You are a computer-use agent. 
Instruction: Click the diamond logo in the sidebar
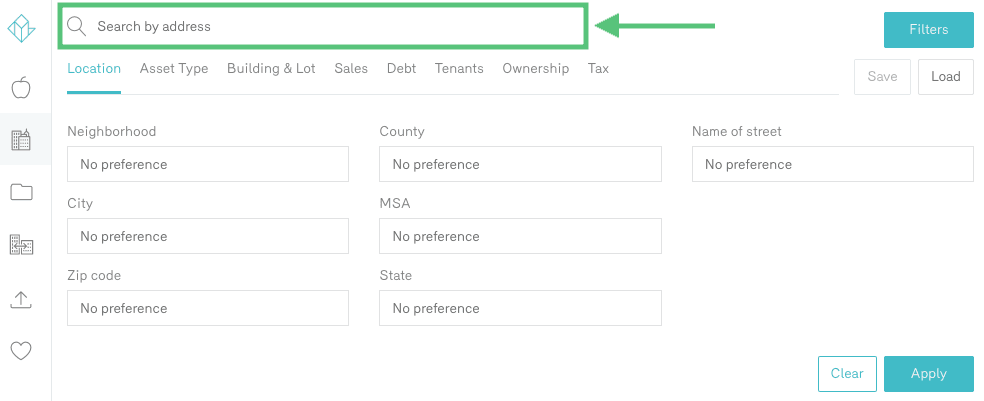(x=21, y=30)
